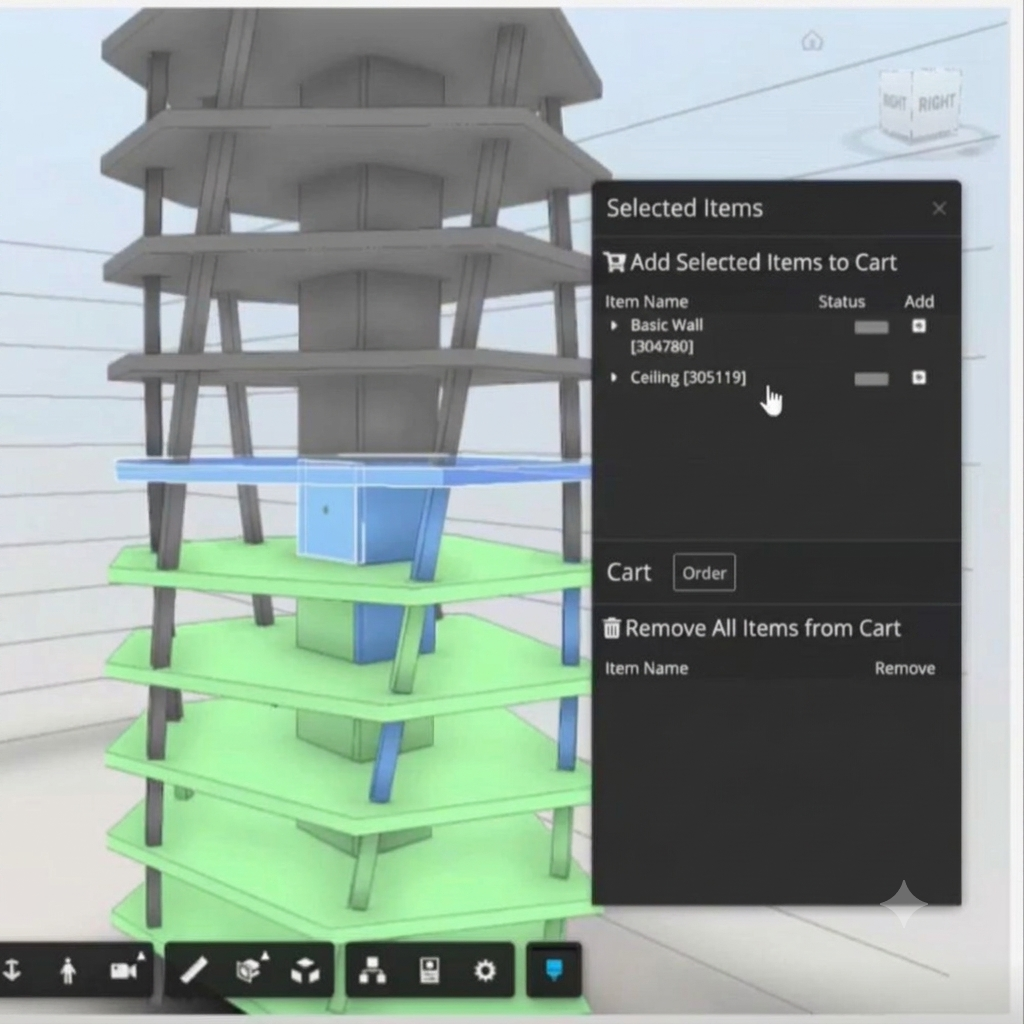The image size is (1024, 1024).
Task: Click Basic Wall status swatch
Action: (871, 327)
